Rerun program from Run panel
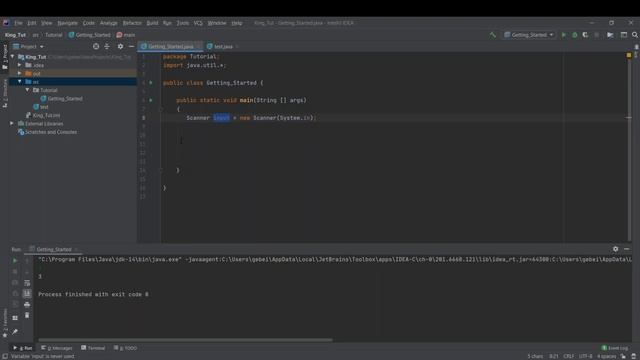The width and height of the screenshot is (640, 360). click(15, 260)
